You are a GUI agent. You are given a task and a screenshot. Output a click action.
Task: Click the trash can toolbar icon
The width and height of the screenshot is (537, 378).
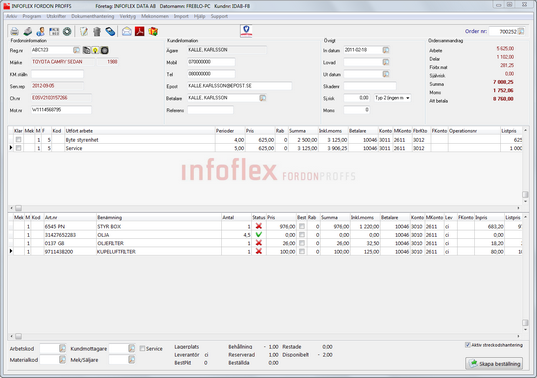tap(97, 32)
